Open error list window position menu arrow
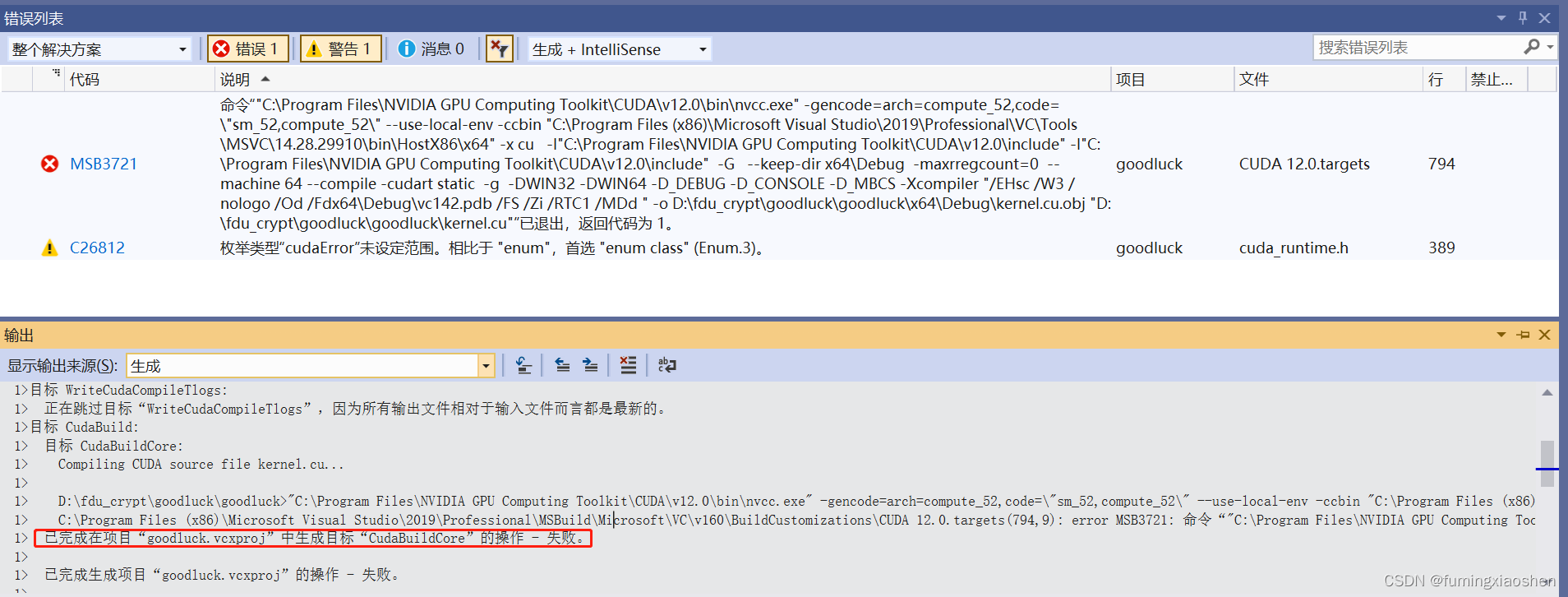 point(1501,17)
